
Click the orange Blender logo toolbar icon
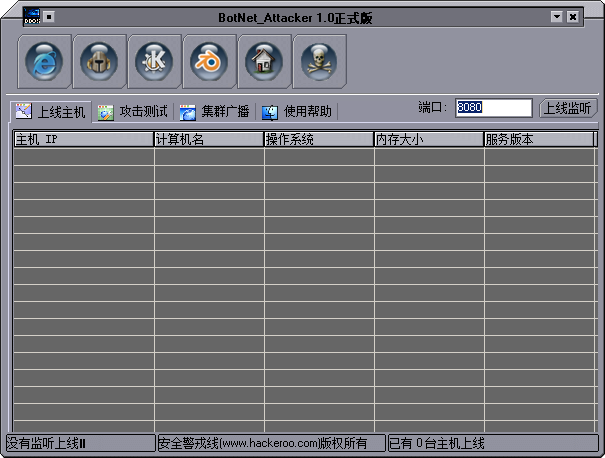click(x=210, y=61)
